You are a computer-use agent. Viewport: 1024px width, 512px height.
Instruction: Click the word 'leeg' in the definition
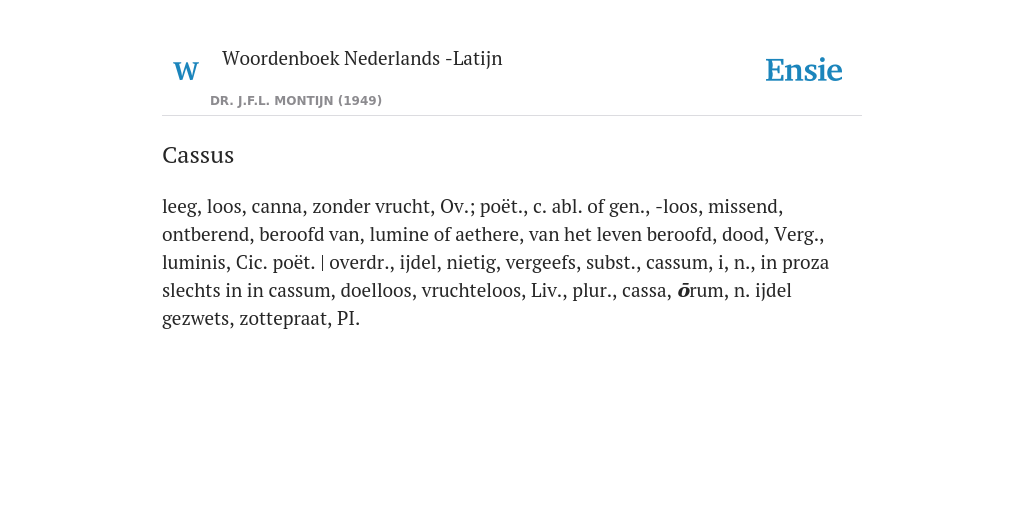click(180, 207)
